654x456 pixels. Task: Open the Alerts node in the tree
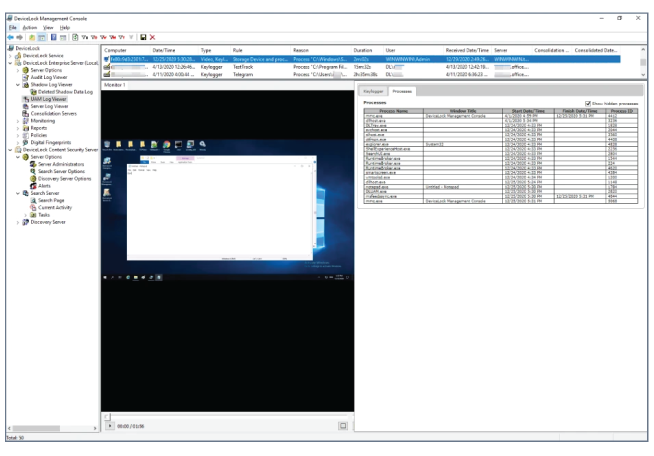[x=46, y=185]
